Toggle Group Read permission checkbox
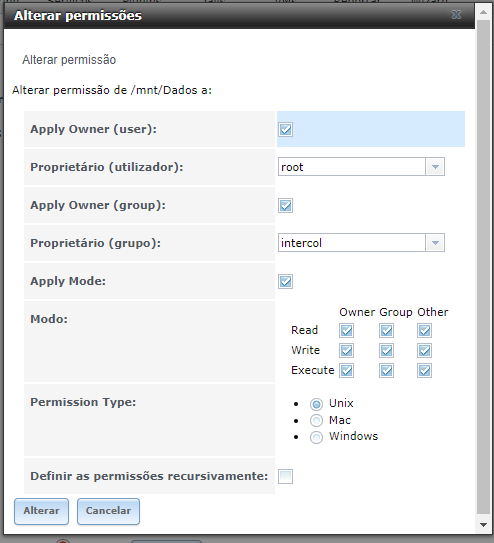494x543 pixels. pos(386,330)
